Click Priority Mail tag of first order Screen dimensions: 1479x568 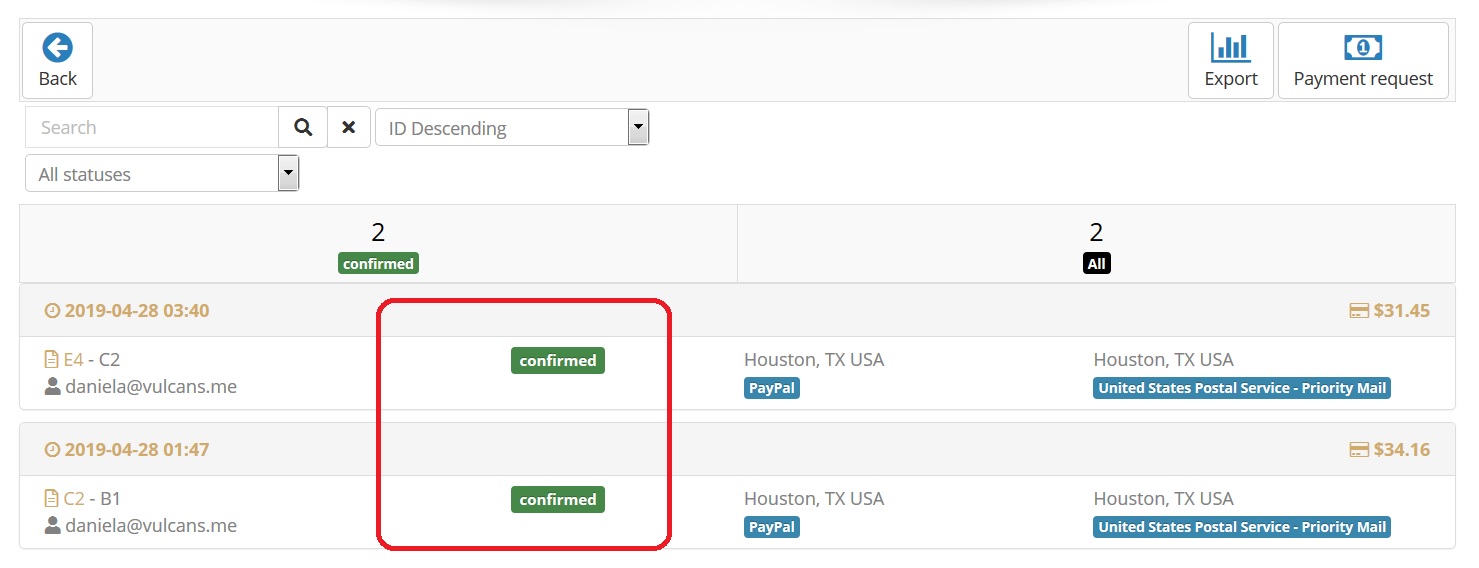pyautogui.click(x=1242, y=388)
